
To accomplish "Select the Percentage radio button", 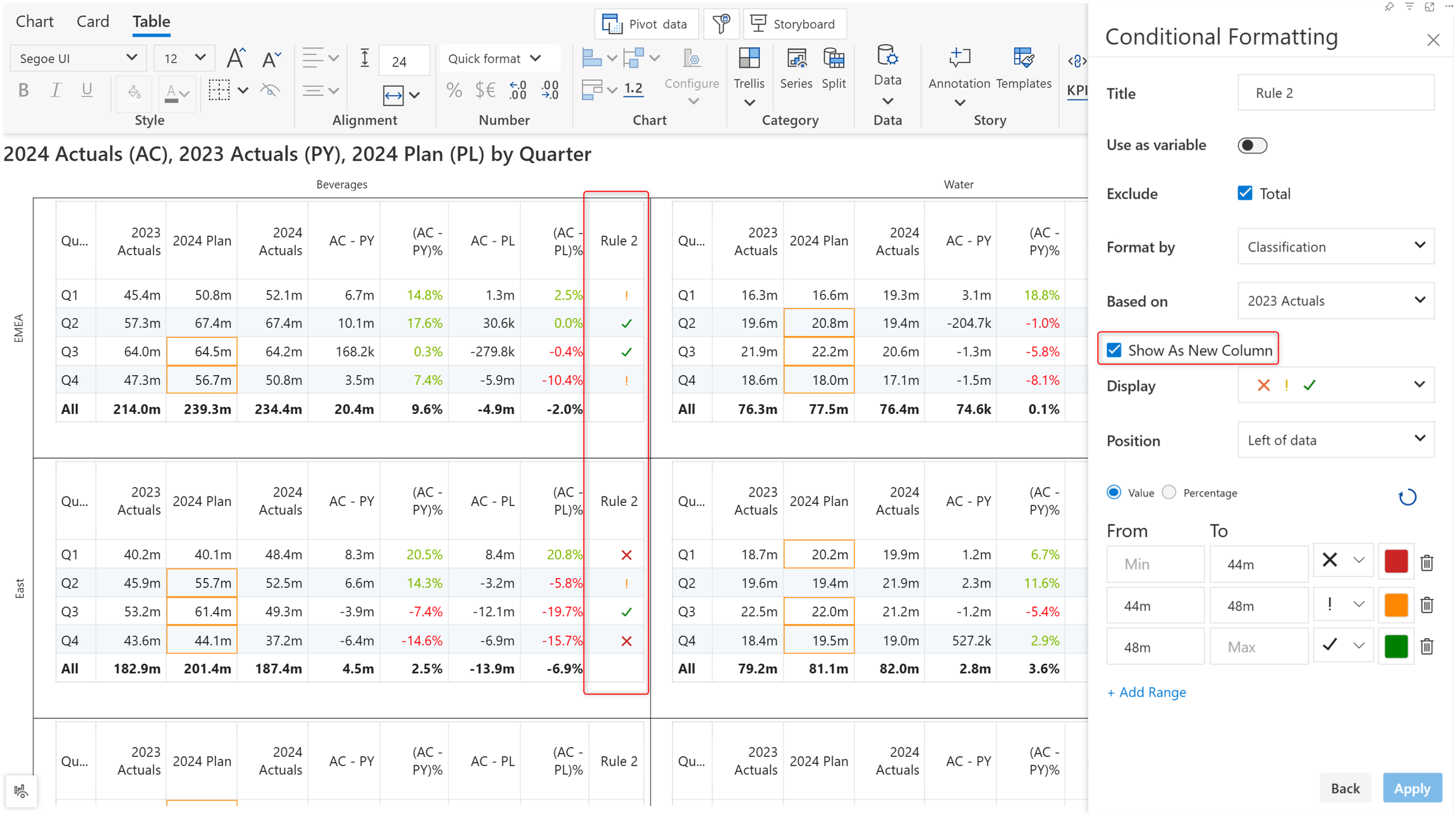I will tap(1169, 492).
